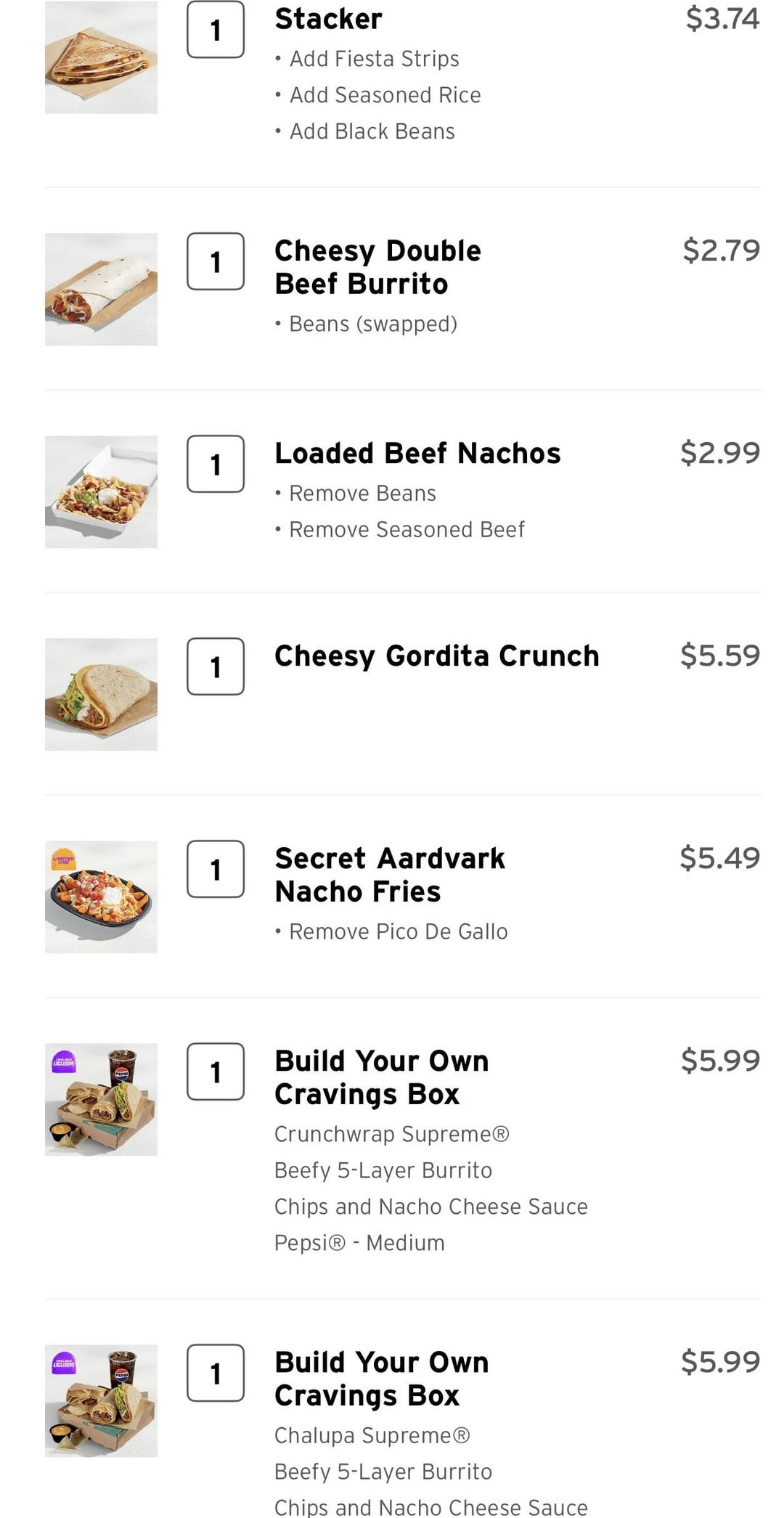Change quantity for the Stacker item

pyautogui.click(x=216, y=30)
